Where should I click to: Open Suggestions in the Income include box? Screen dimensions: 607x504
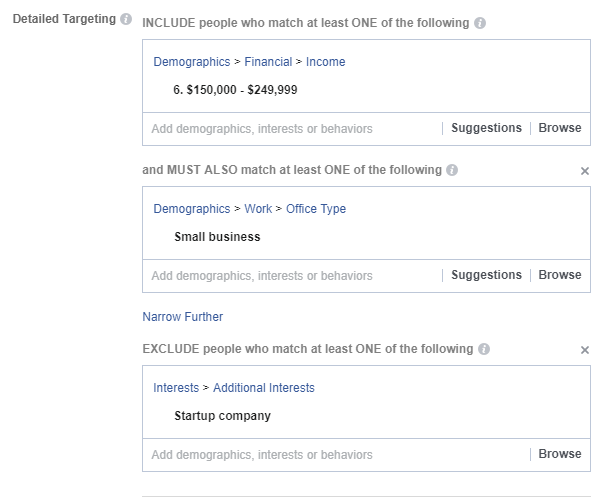(x=486, y=128)
